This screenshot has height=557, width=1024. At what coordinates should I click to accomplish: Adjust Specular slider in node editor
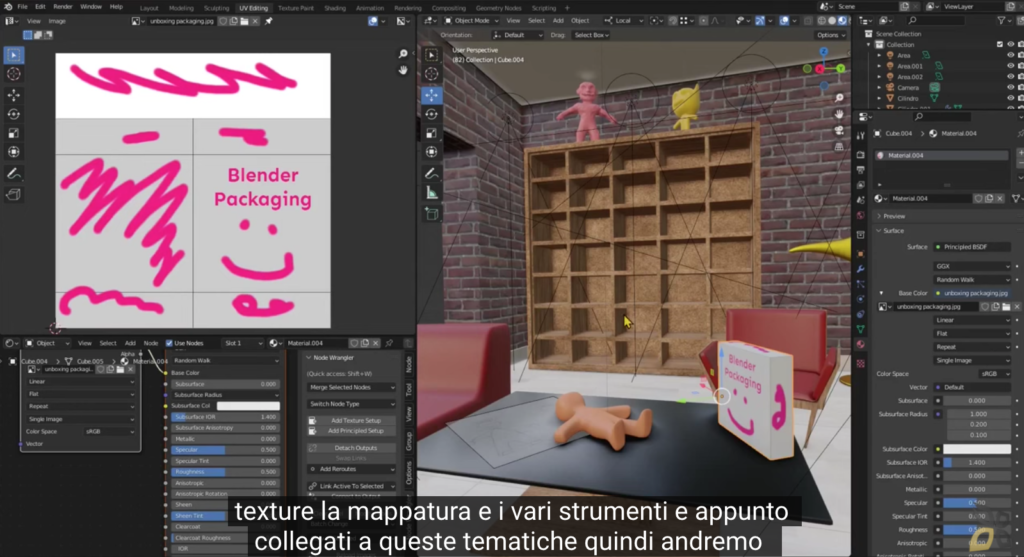pyautogui.click(x=224, y=450)
